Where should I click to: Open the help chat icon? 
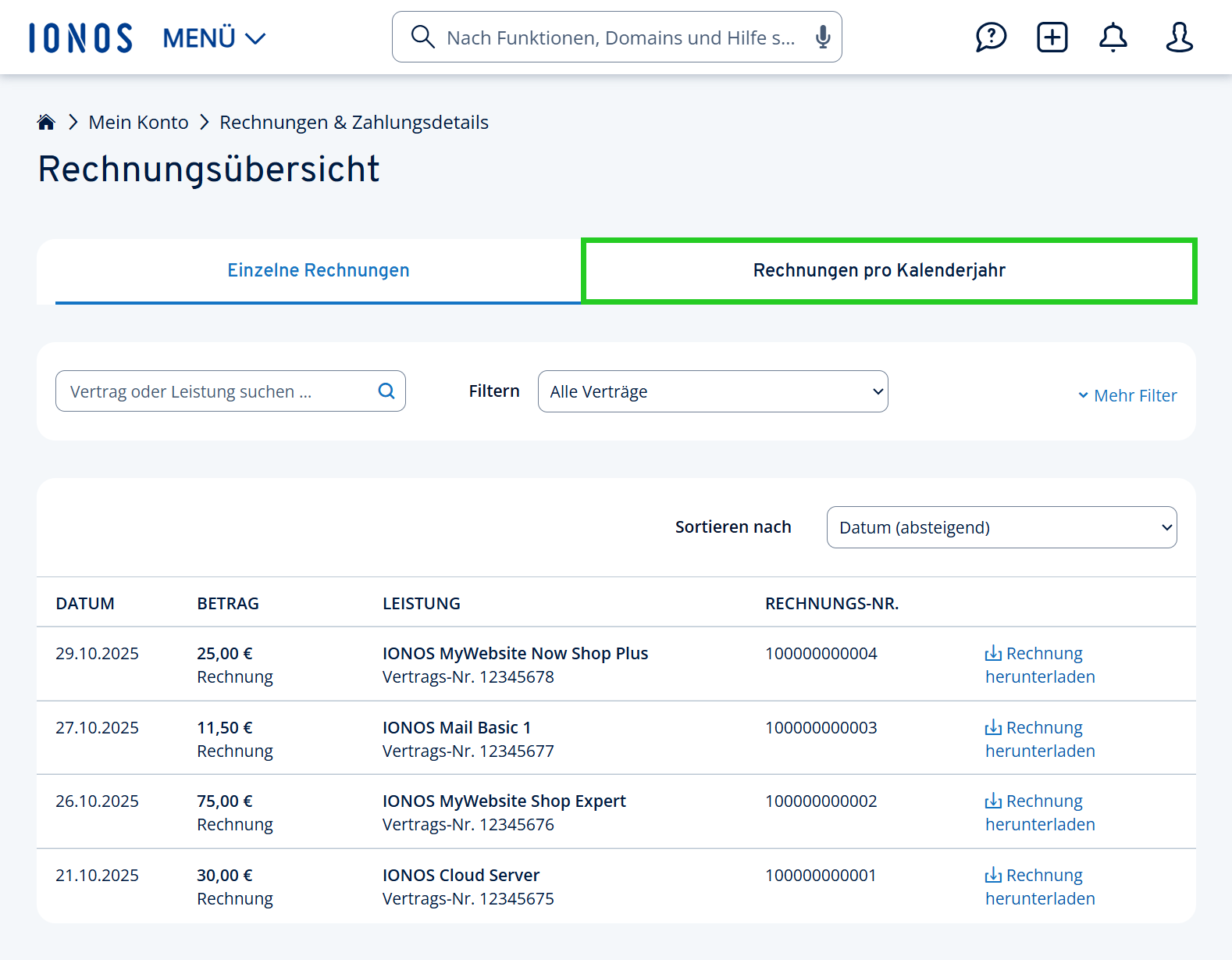pyautogui.click(x=991, y=37)
